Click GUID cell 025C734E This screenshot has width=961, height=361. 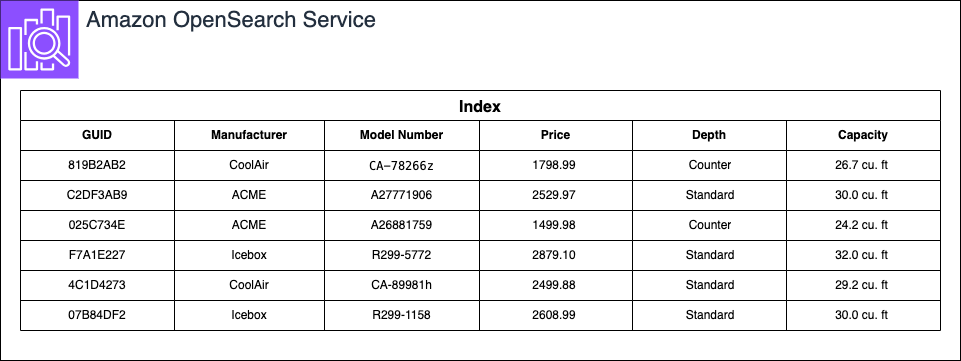coord(97,226)
